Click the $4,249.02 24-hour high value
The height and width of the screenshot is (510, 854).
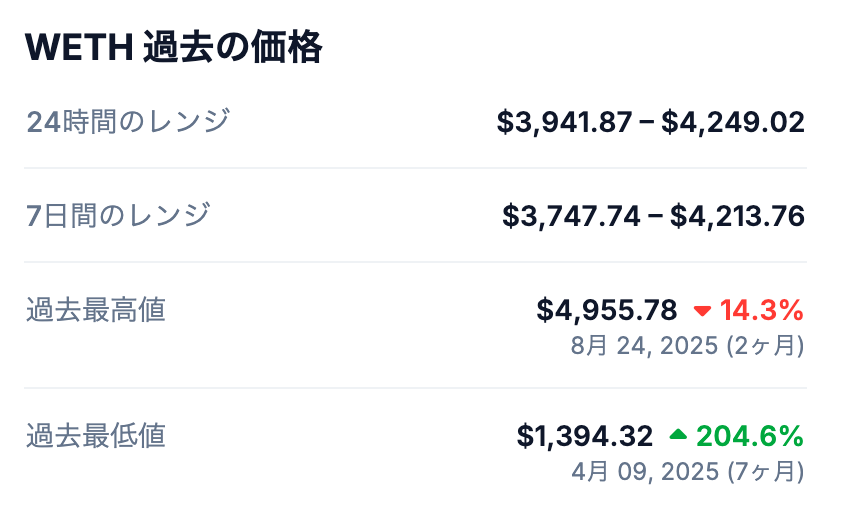click(x=733, y=123)
